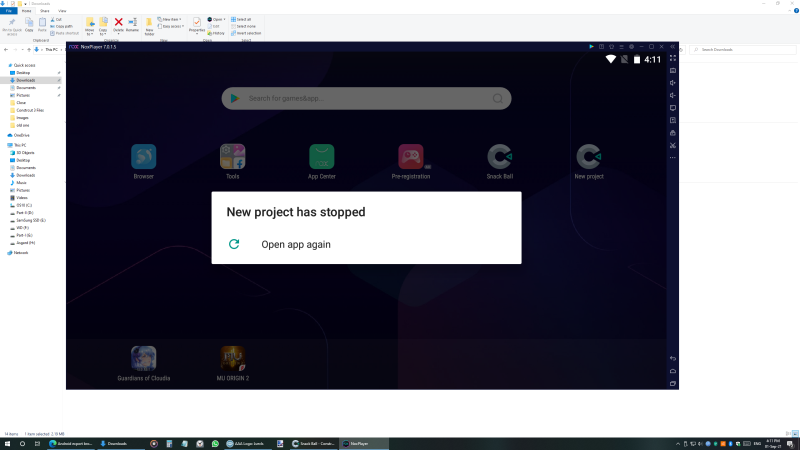Open the NoxPlayer hamburger menu
The height and width of the screenshot is (450, 800).
(x=621, y=46)
